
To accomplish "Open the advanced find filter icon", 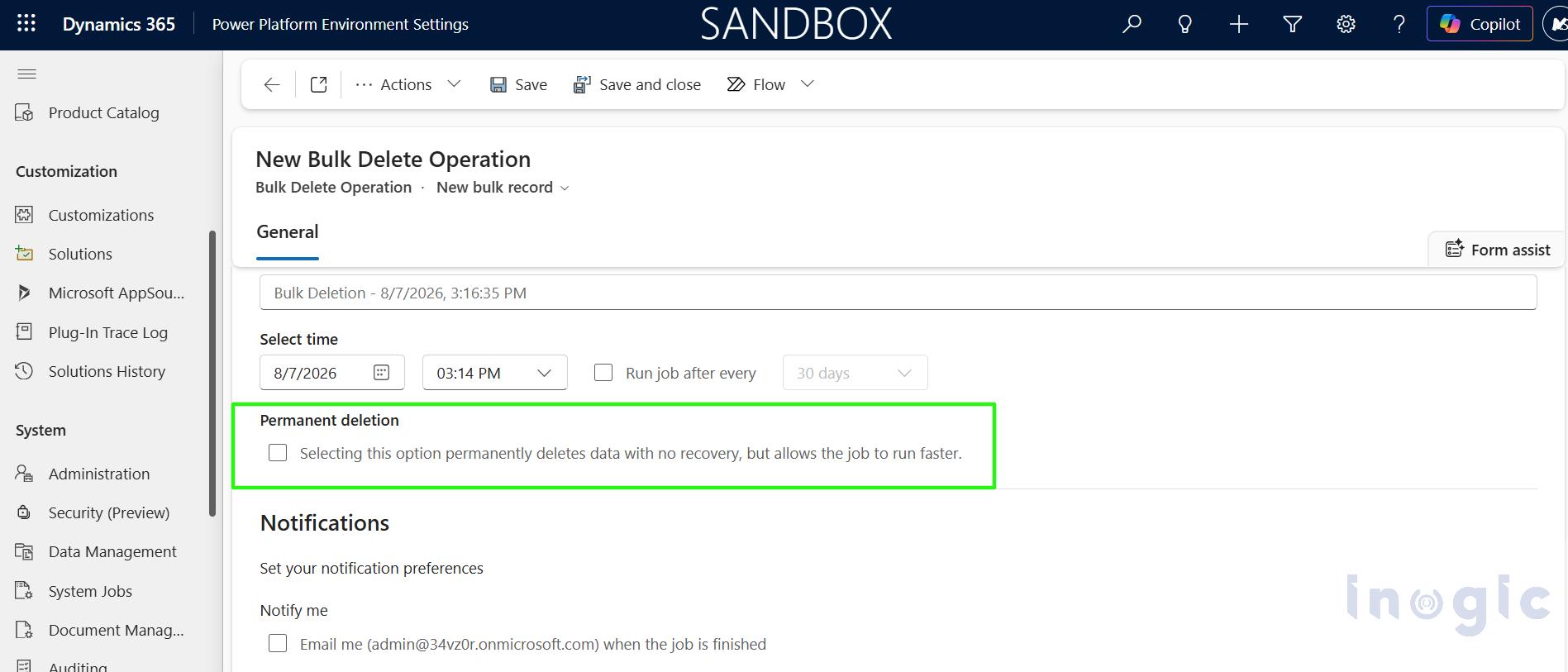I will click(1292, 24).
